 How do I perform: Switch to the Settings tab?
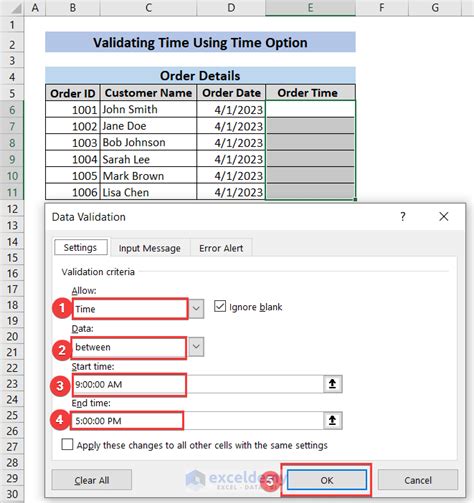point(81,248)
